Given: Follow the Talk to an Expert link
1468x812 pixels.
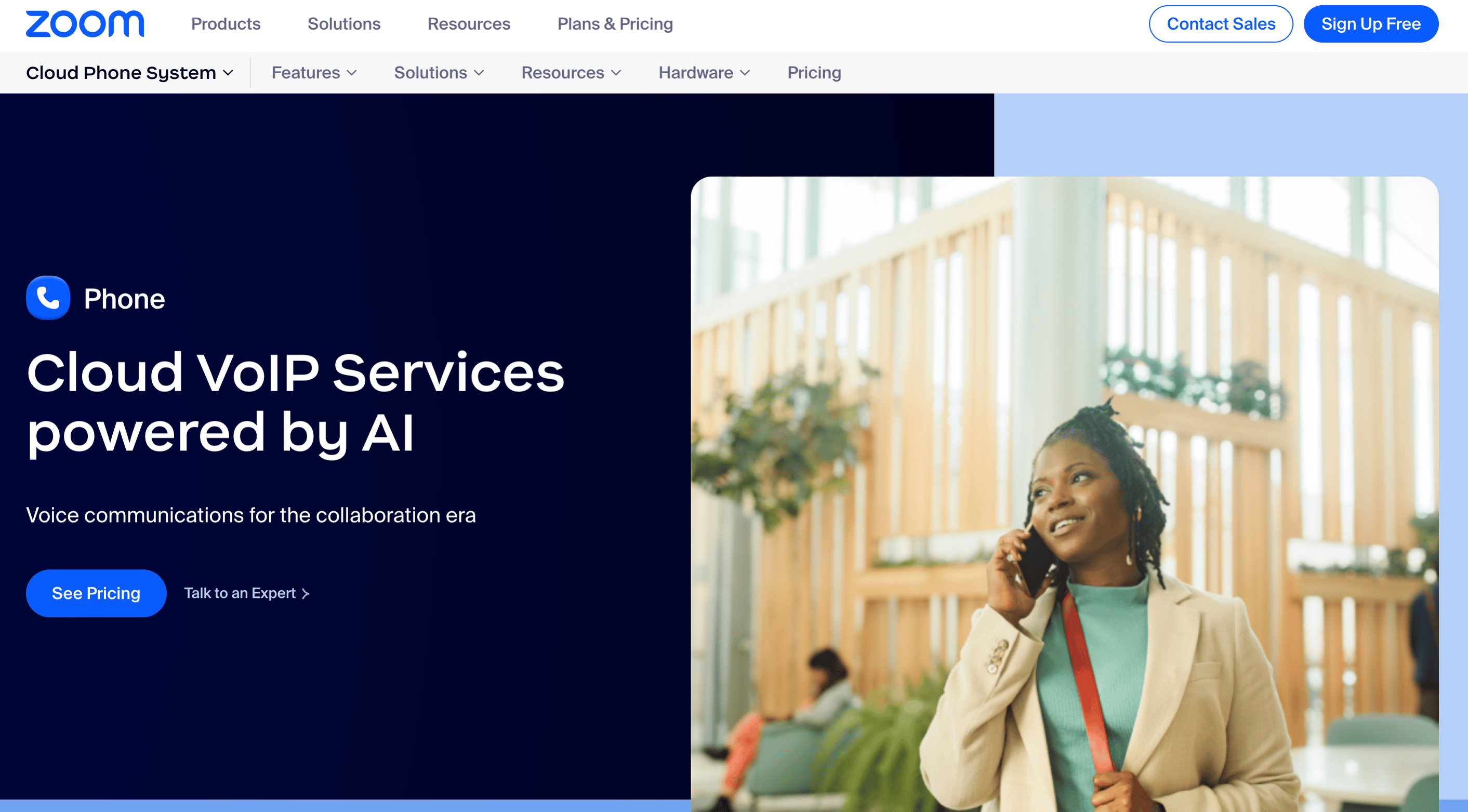Looking at the screenshot, I should coord(247,593).
